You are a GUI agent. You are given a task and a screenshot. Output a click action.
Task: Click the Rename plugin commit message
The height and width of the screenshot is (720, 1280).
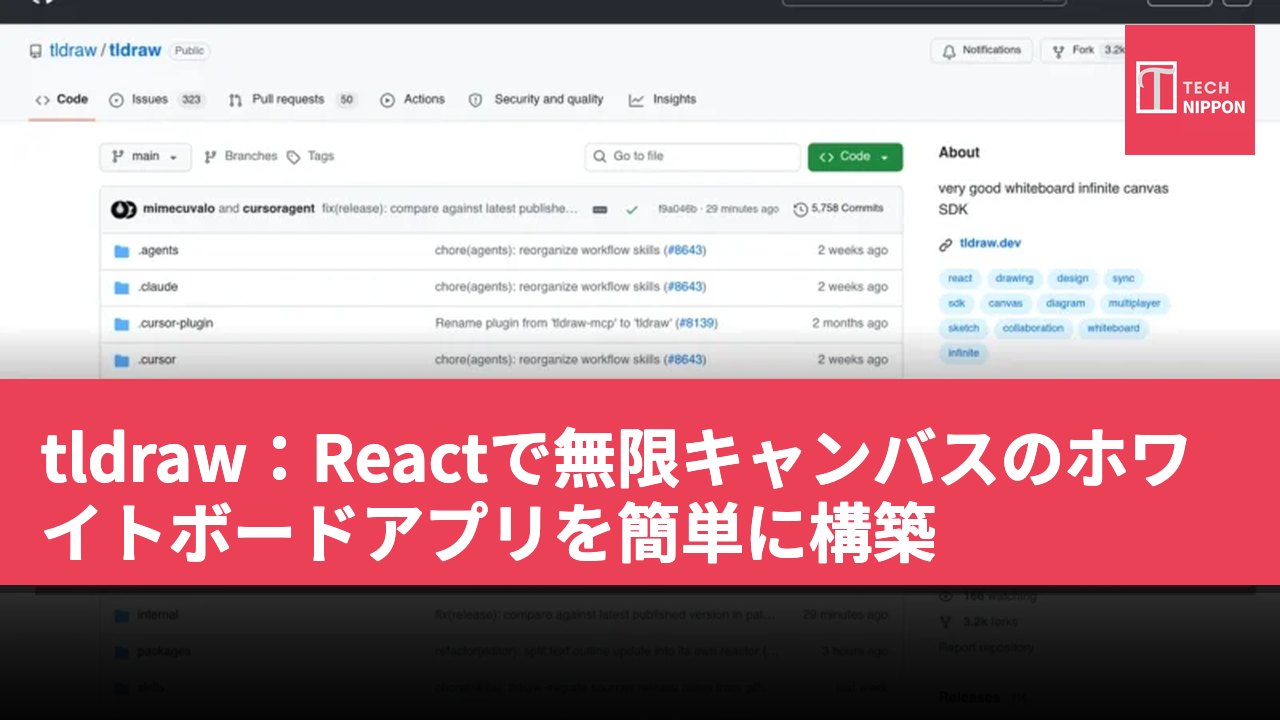click(x=554, y=324)
